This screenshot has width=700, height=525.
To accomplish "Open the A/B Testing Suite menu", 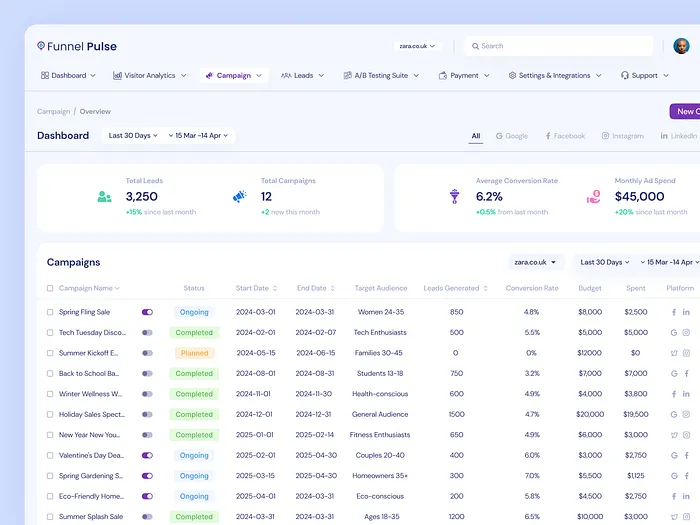I will pyautogui.click(x=382, y=75).
